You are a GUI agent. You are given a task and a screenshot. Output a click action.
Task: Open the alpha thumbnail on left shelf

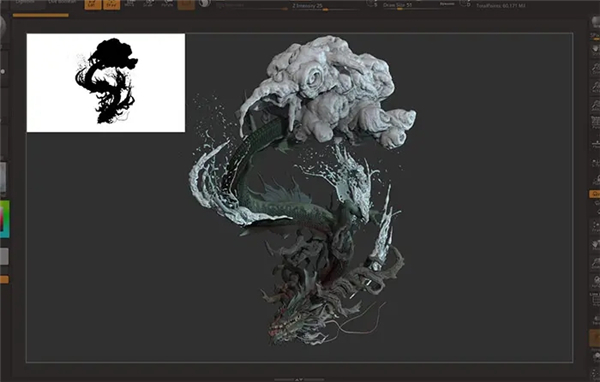(x=3, y=178)
